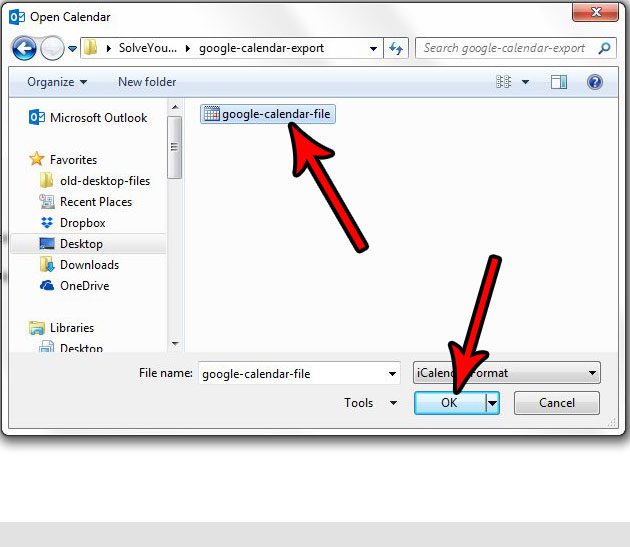Viewport: 630px width, 547px height.
Task: Click the google-calendar-file calendar icon
Action: click(x=212, y=114)
